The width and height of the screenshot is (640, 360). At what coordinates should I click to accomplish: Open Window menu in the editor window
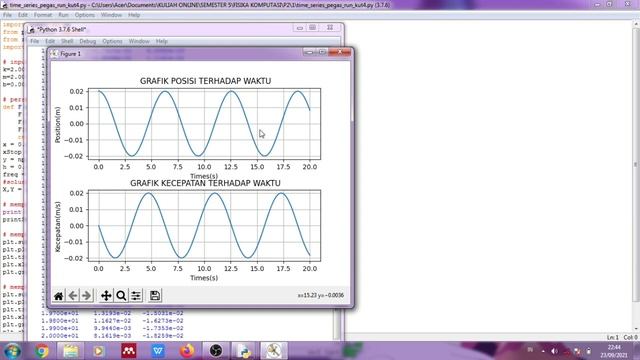(111, 15)
